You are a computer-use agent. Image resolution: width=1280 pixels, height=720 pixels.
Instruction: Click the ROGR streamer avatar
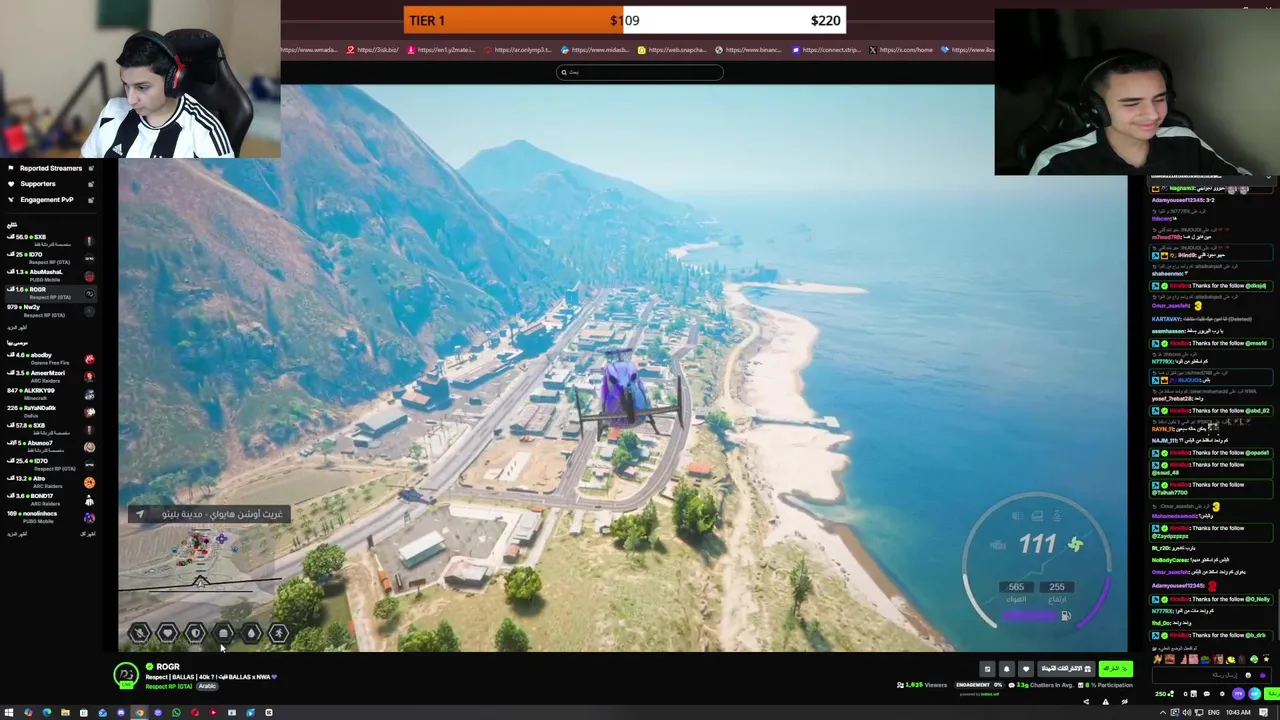pyautogui.click(x=126, y=676)
